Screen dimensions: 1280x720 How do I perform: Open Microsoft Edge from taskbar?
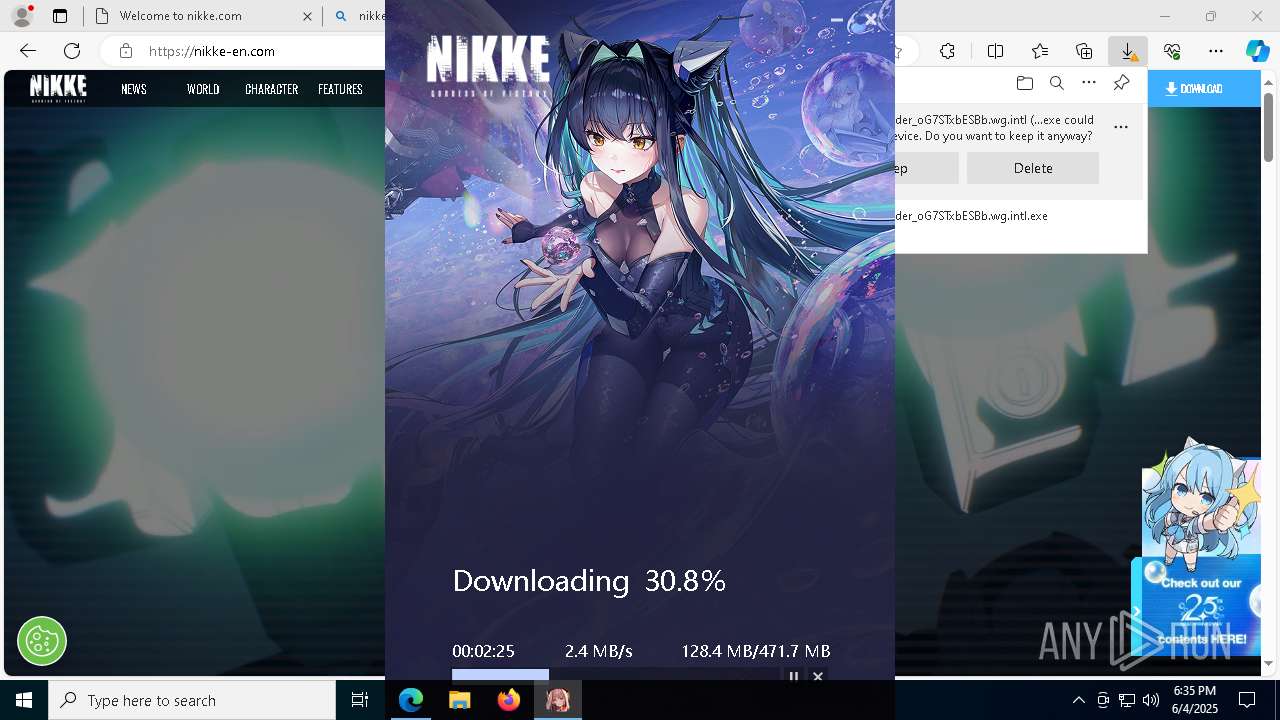(x=411, y=700)
